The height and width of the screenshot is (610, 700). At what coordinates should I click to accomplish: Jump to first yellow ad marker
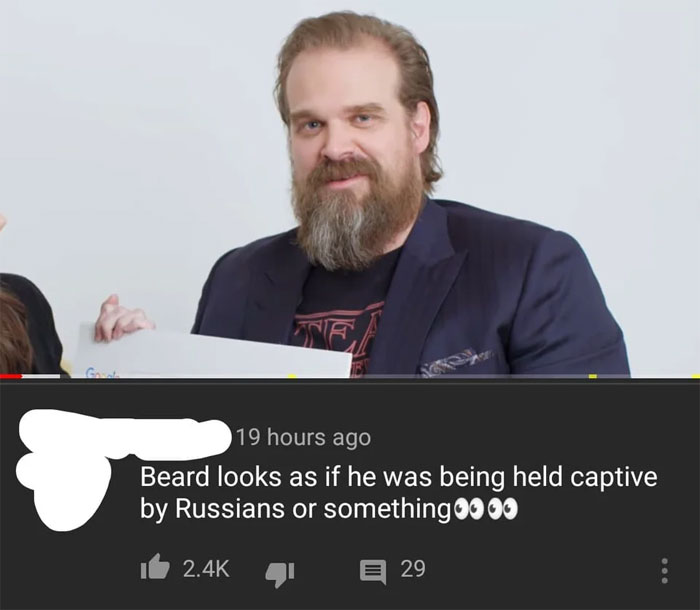(x=292, y=376)
